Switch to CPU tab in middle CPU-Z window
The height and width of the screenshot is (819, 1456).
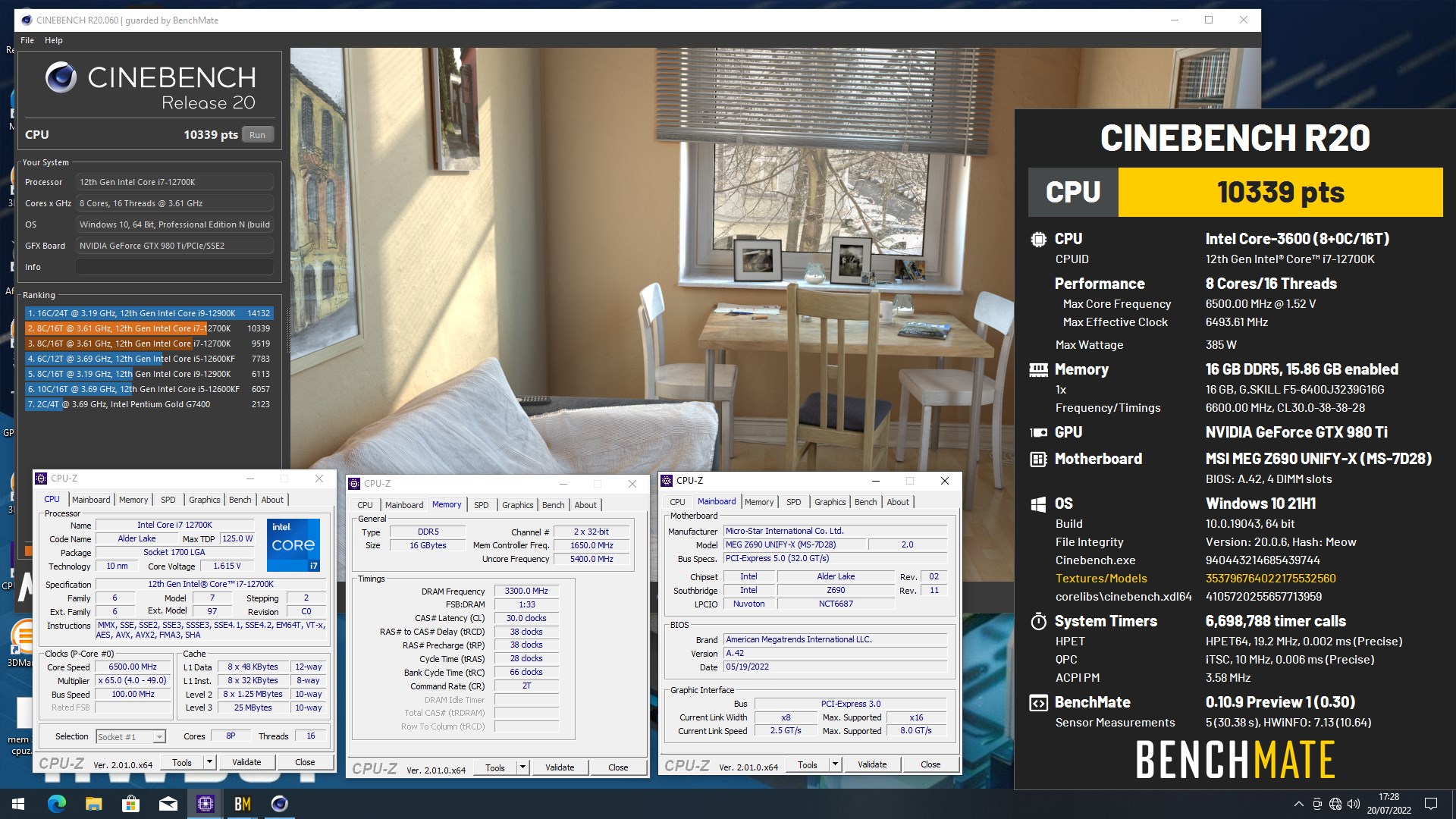pyautogui.click(x=365, y=505)
